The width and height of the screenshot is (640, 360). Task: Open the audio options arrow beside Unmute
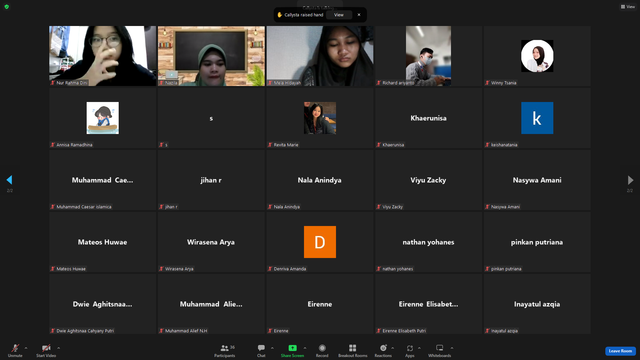26,348
